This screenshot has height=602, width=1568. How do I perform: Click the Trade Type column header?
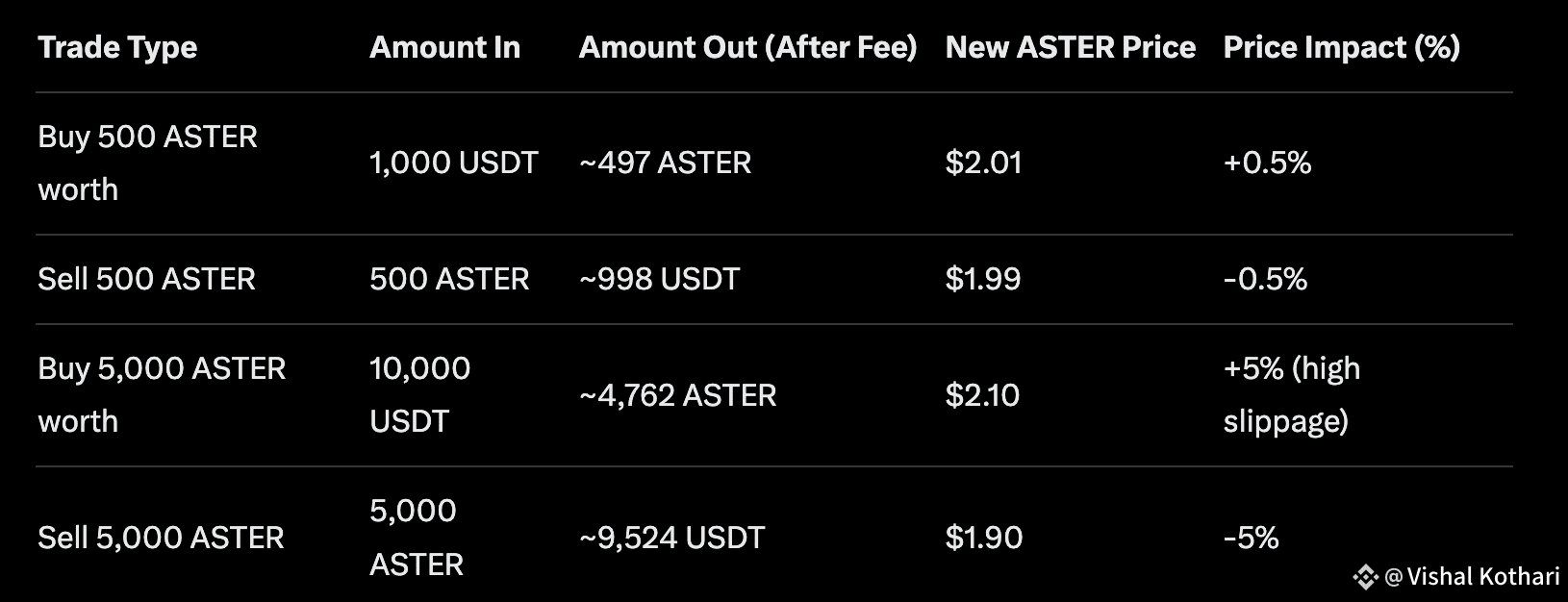[117, 47]
